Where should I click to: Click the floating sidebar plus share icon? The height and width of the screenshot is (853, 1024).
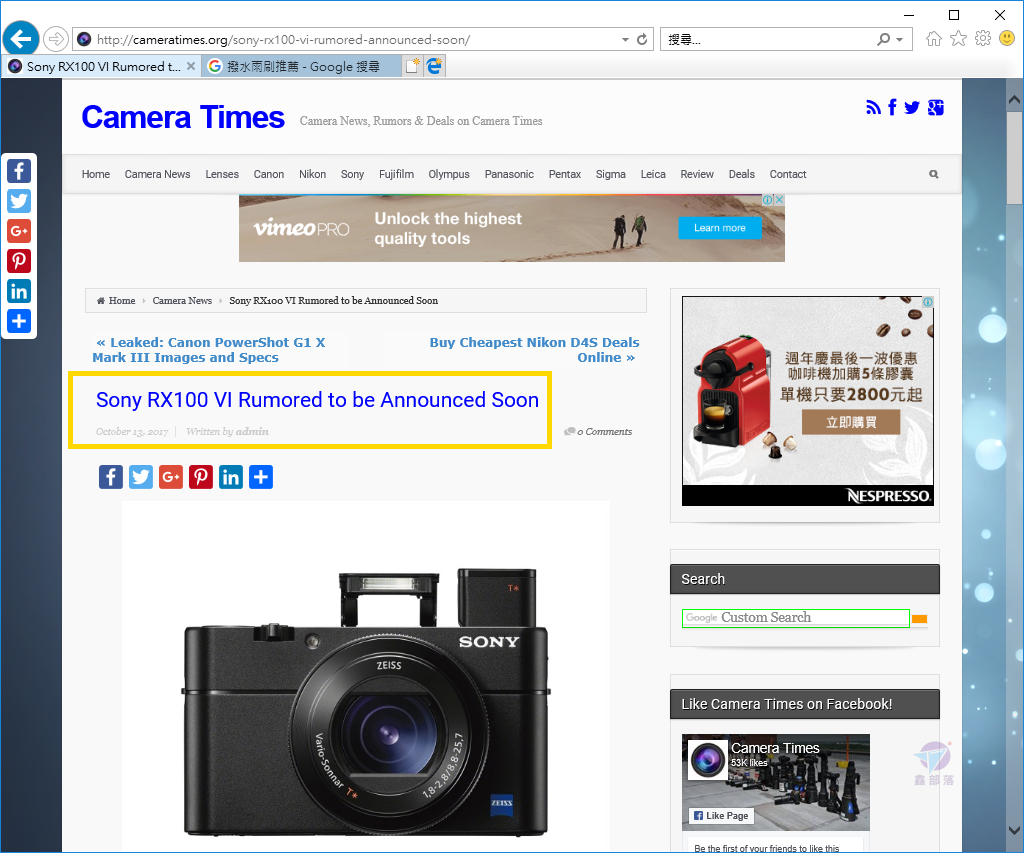[x=19, y=321]
